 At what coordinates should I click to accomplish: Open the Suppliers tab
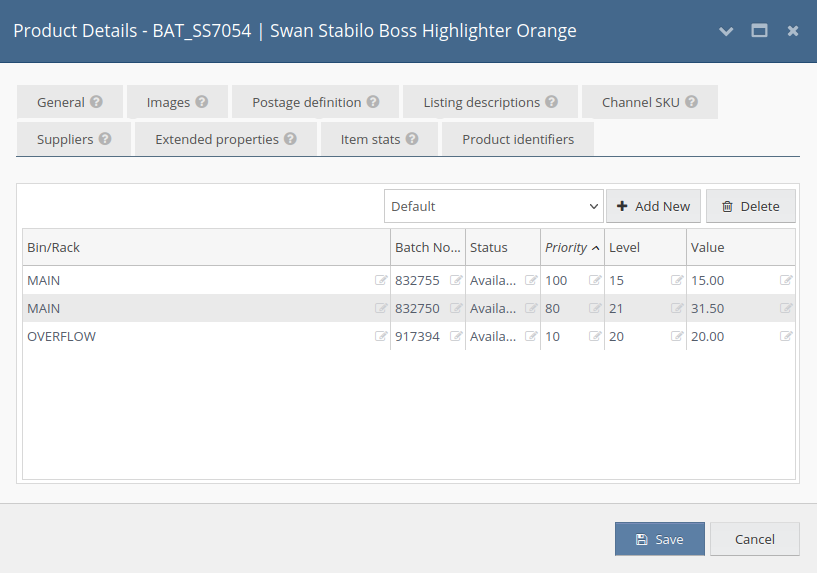pos(74,139)
